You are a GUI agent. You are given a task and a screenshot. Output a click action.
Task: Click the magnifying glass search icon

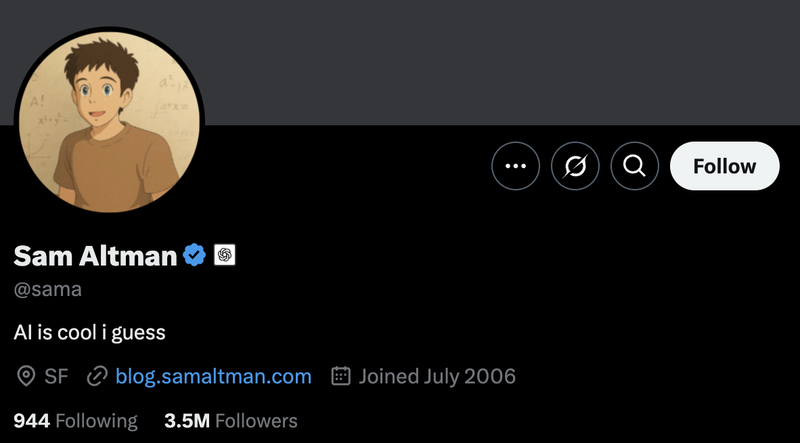(x=634, y=166)
